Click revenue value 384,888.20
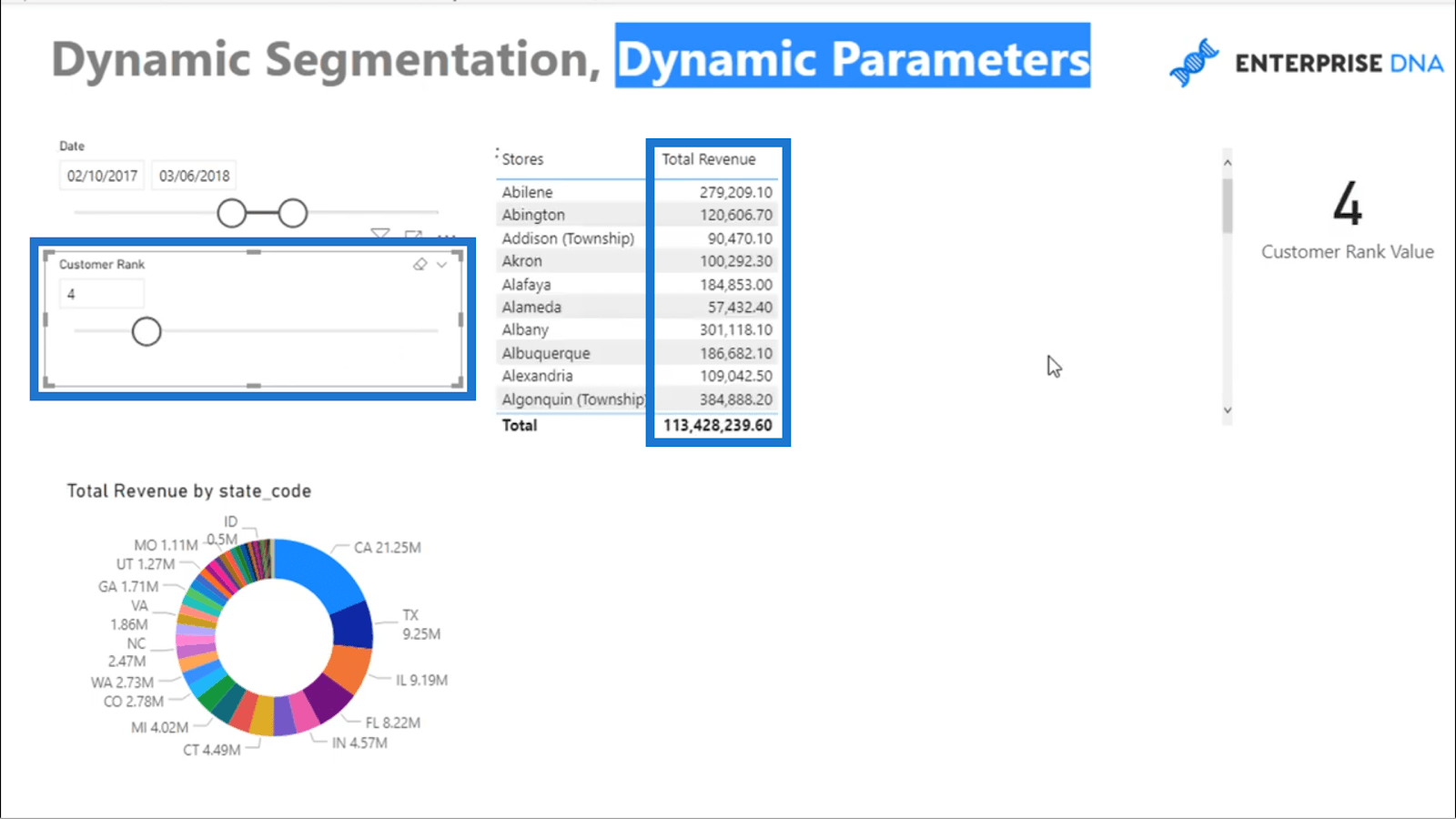This screenshot has height=819, width=1456. tap(735, 399)
